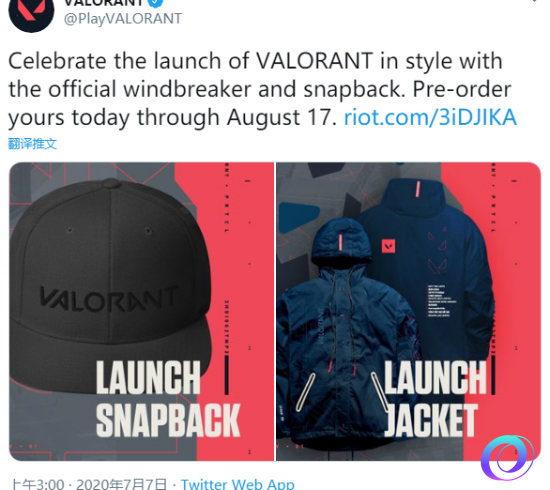The height and width of the screenshot is (490, 550).
Task: Open the tweet options caret
Action: click(535, 1)
